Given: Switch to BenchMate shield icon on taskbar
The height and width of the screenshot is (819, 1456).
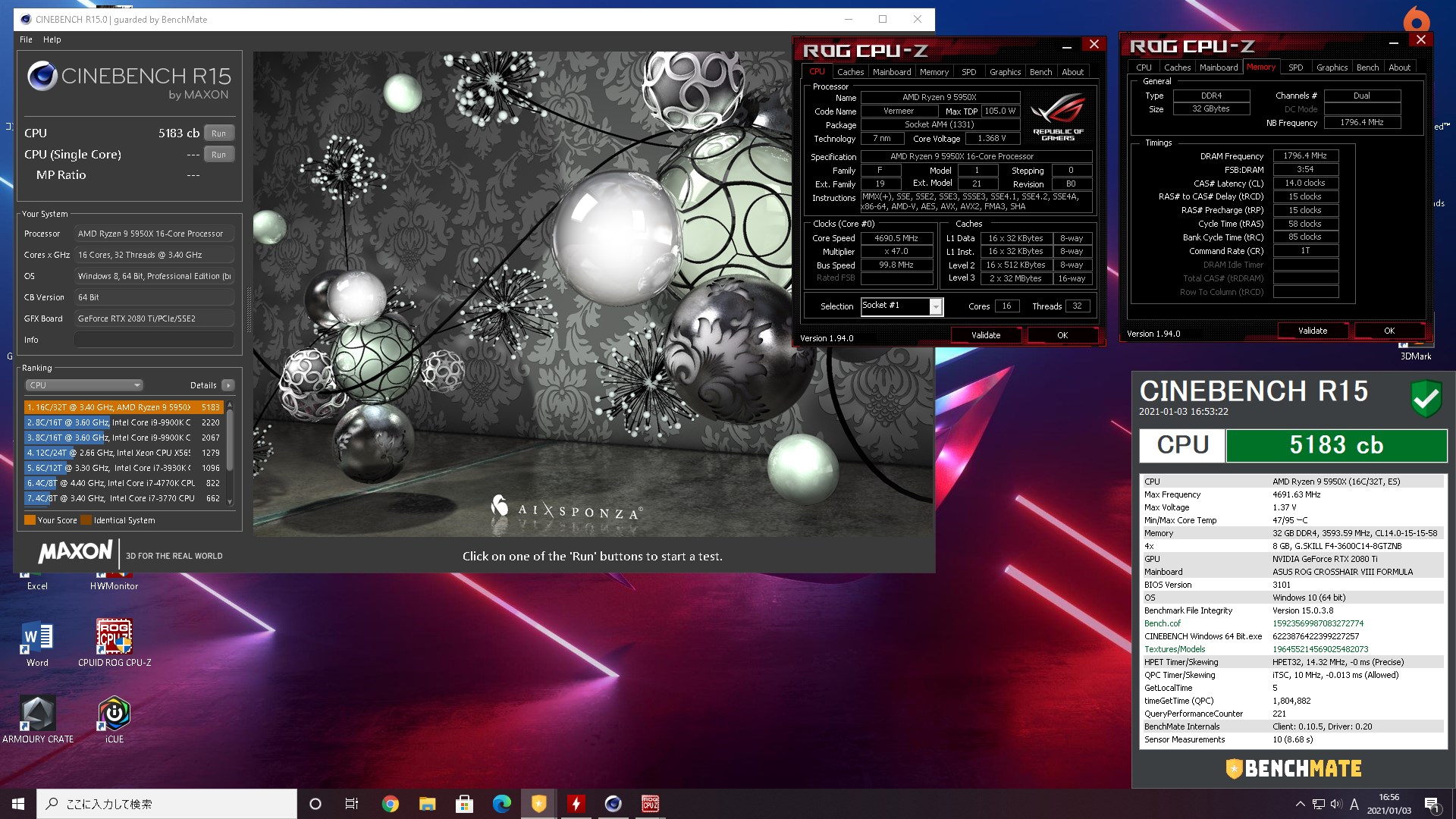Looking at the screenshot, I should [538, 804].
